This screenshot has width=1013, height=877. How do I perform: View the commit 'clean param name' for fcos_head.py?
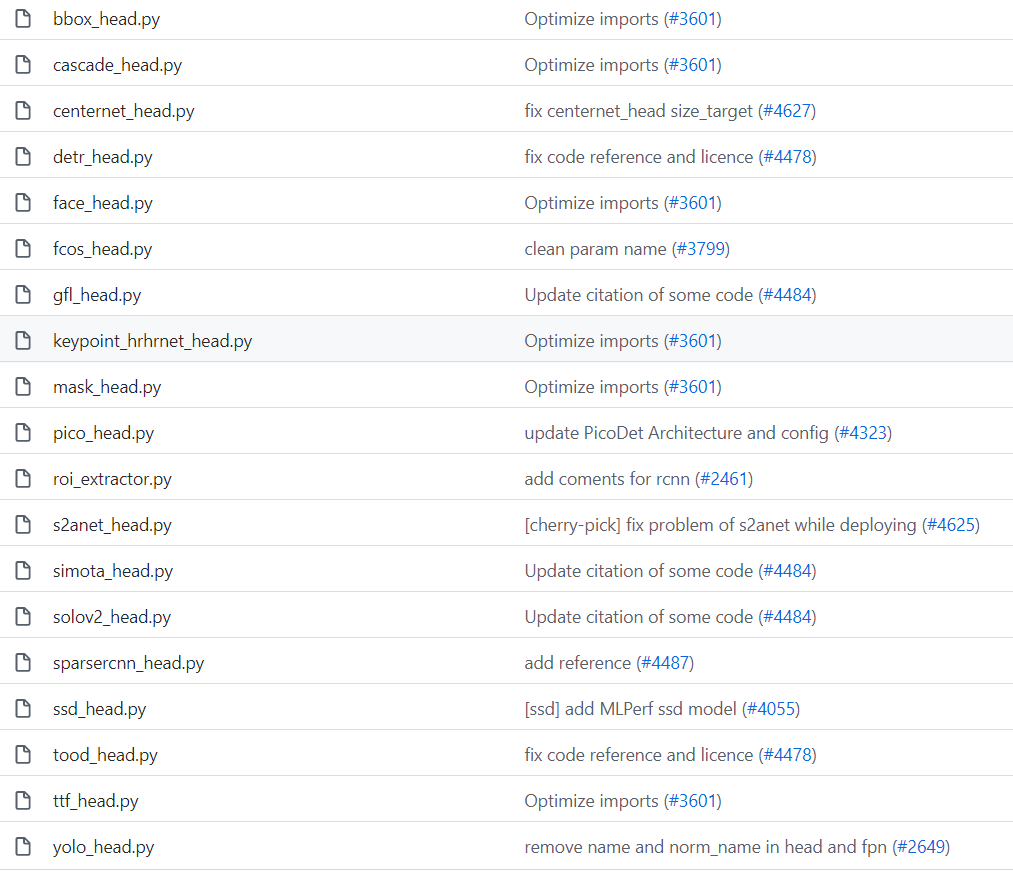[x=596, y=248]
